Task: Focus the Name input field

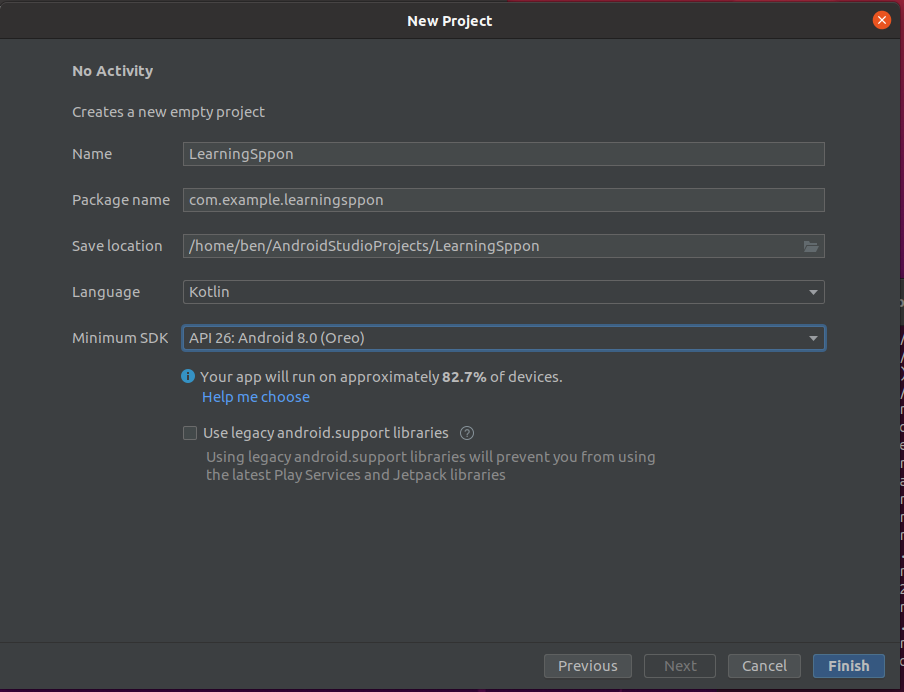Action: (x=503, y=154)
